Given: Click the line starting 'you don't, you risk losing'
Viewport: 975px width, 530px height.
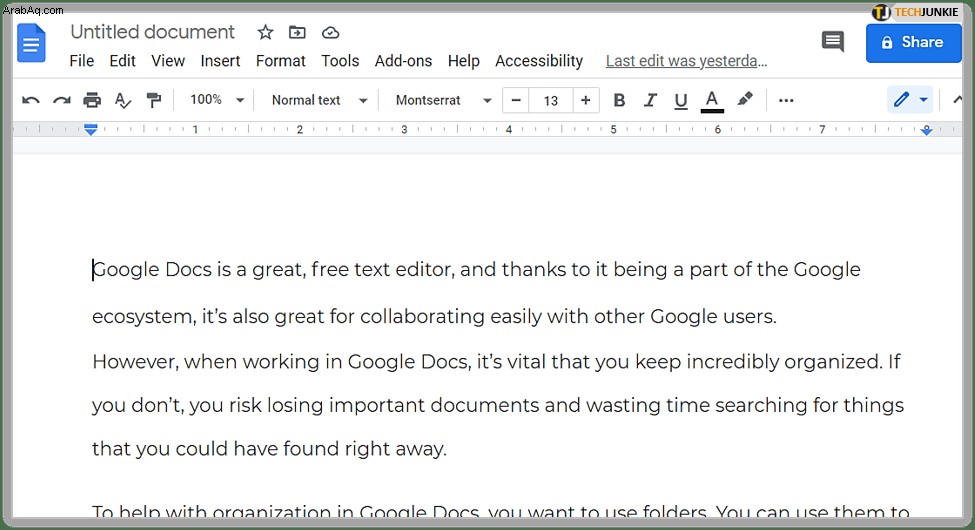Looking at the screenshot, I should 498,405.
